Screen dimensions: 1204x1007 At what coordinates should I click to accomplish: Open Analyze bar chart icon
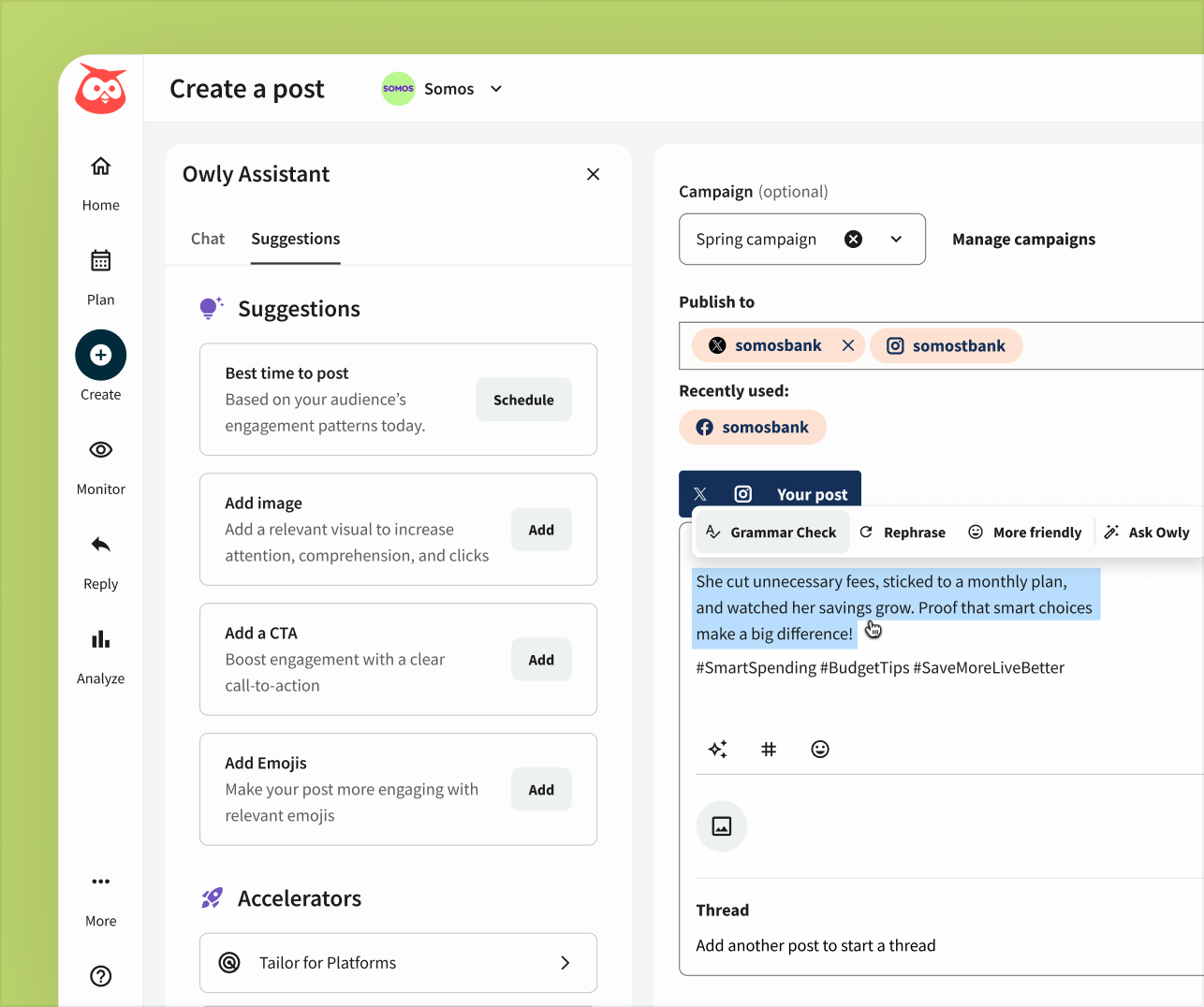tap(100, 640)
